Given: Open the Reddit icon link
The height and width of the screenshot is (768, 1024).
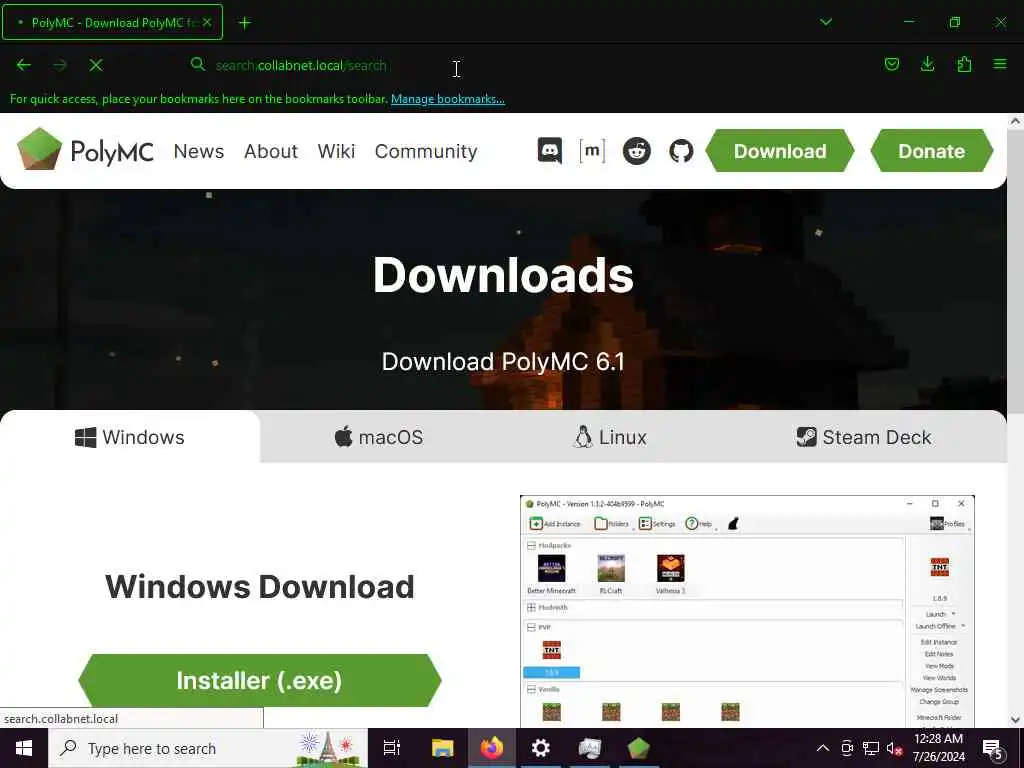Looking at the screenshot, I should coord(637,151).
